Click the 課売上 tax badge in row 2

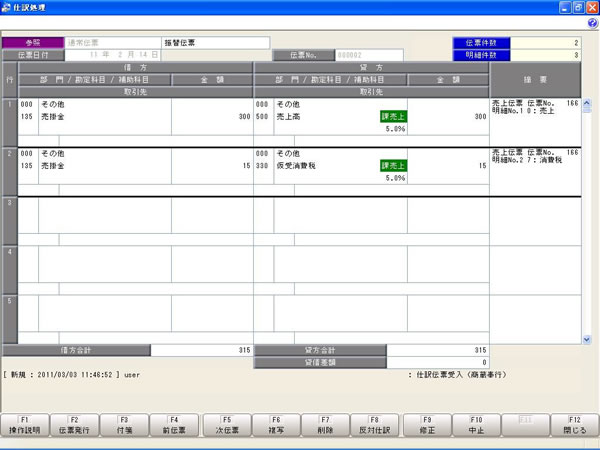(393, 166)
